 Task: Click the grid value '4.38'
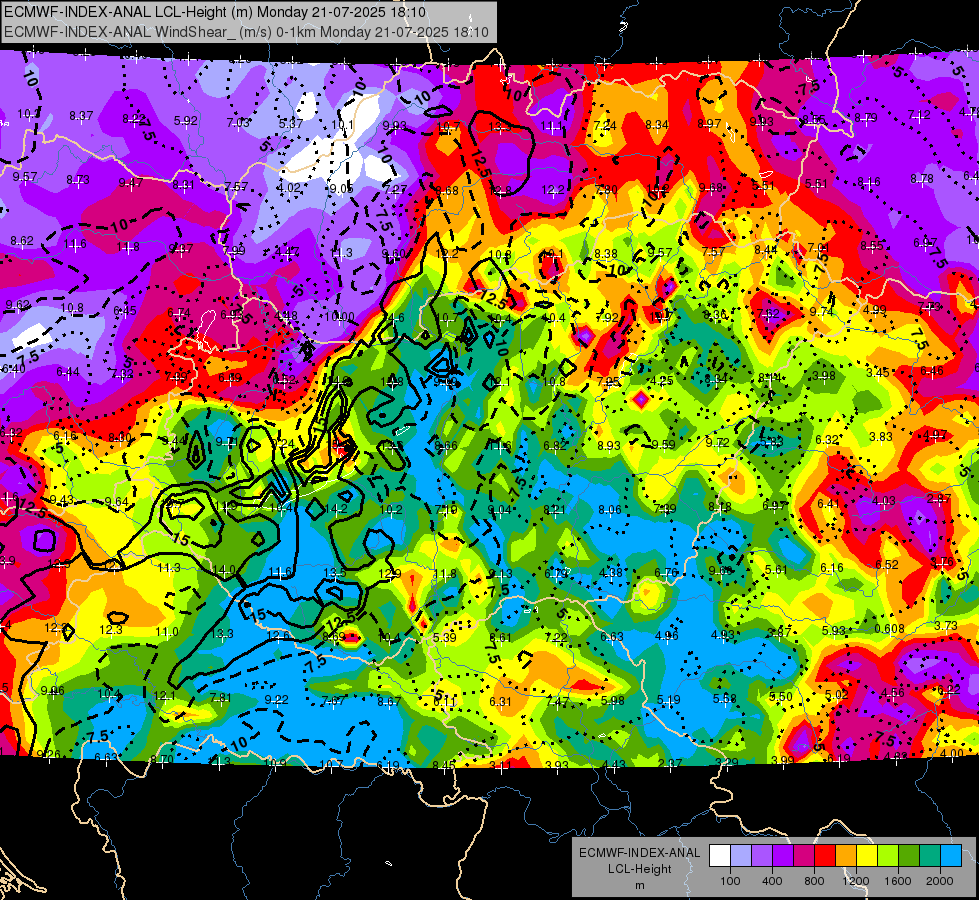coord(611,572)
